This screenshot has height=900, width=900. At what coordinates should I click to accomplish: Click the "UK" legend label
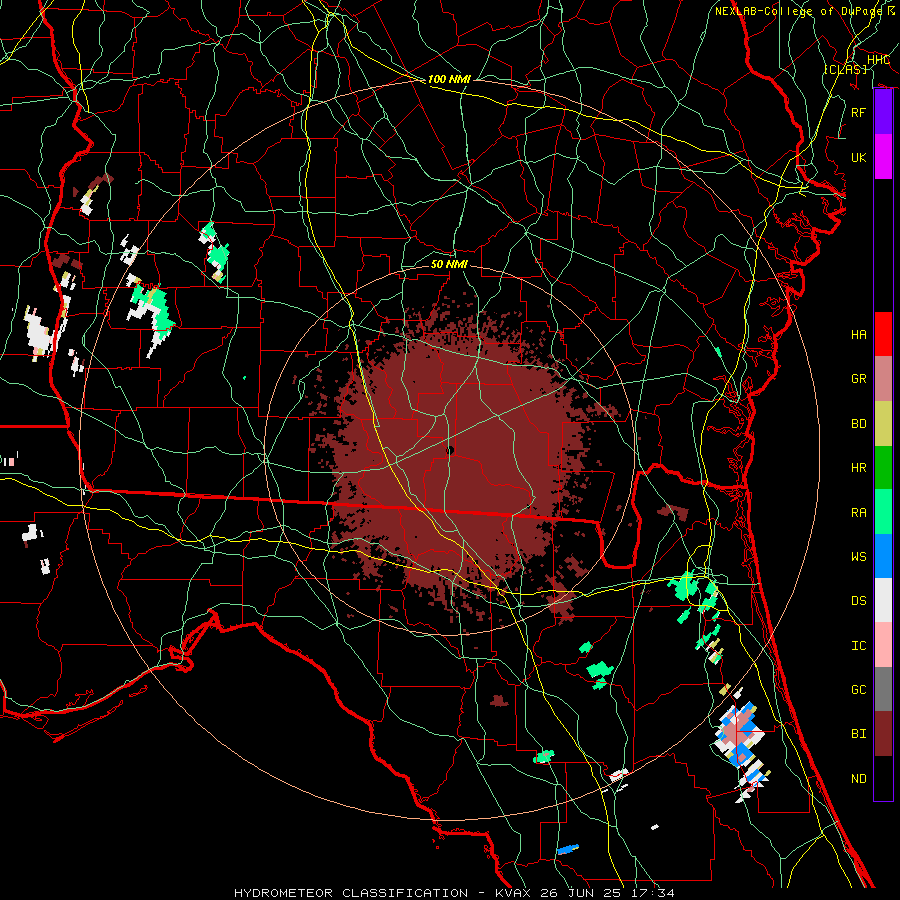pos(859,157)
